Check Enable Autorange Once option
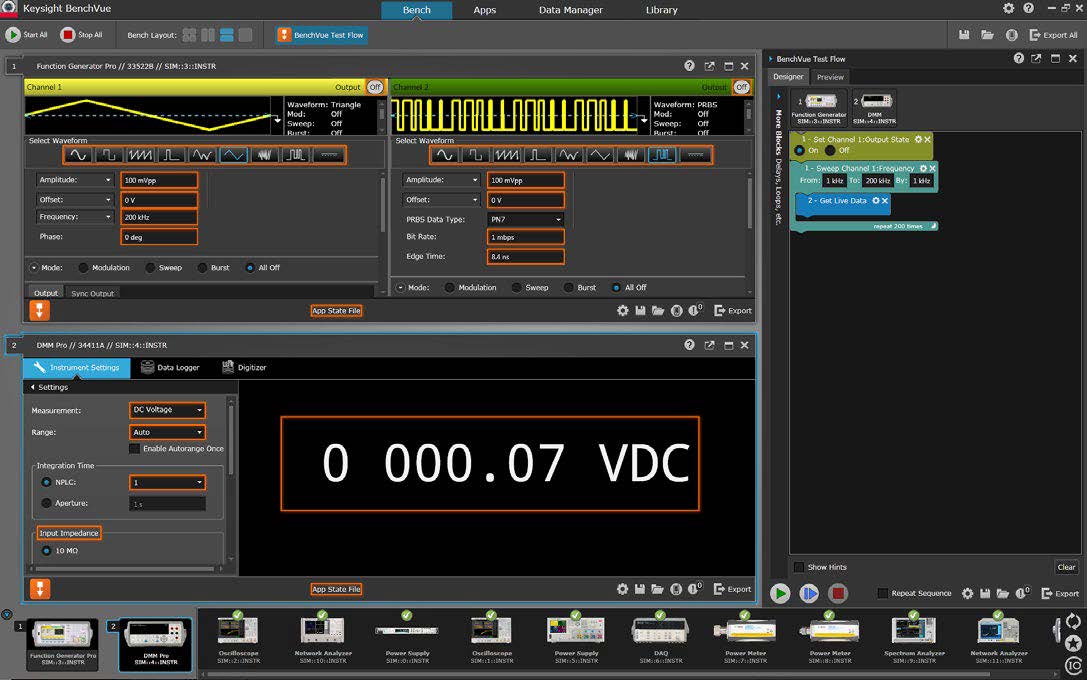 pos(135,449)
